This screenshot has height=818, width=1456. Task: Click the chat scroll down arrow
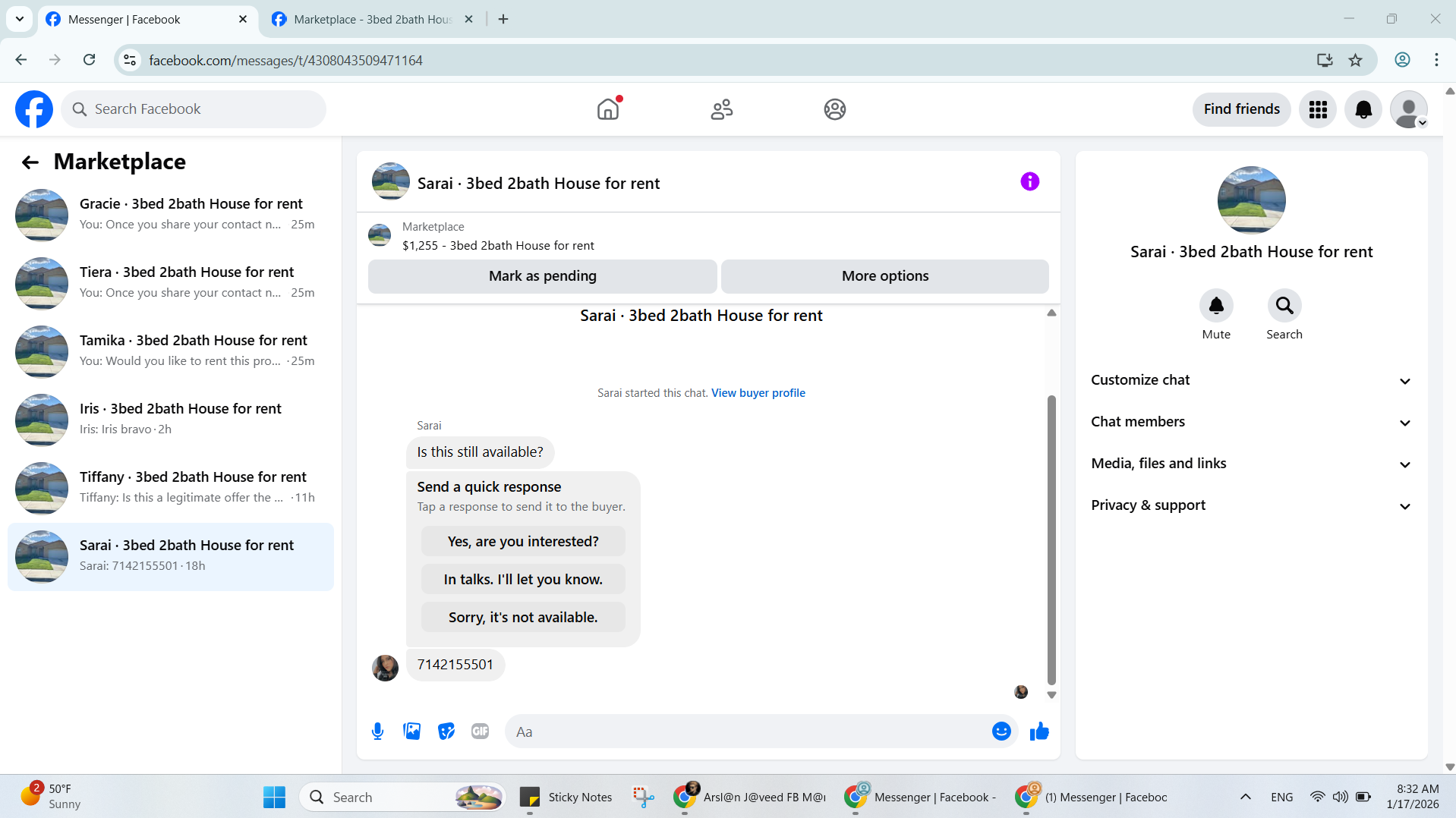(1051, 695)
